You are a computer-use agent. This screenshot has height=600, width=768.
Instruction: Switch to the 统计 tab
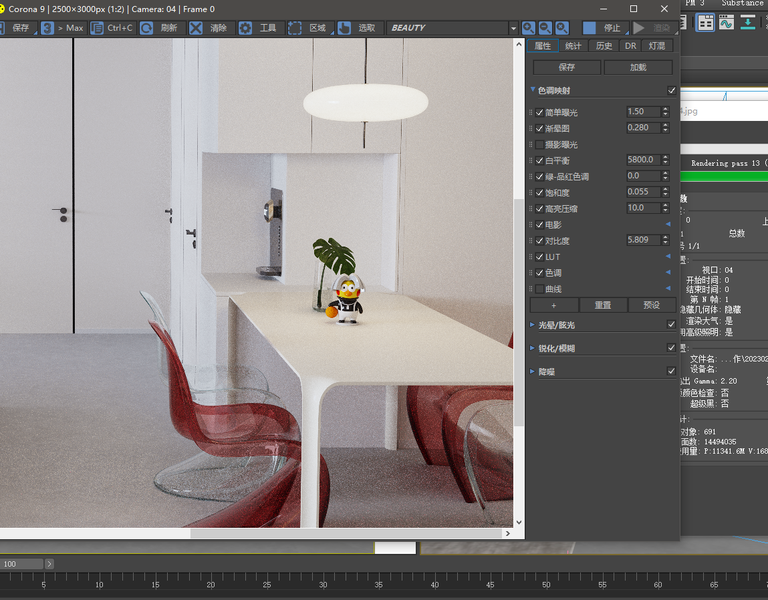[x=573, y=46]
